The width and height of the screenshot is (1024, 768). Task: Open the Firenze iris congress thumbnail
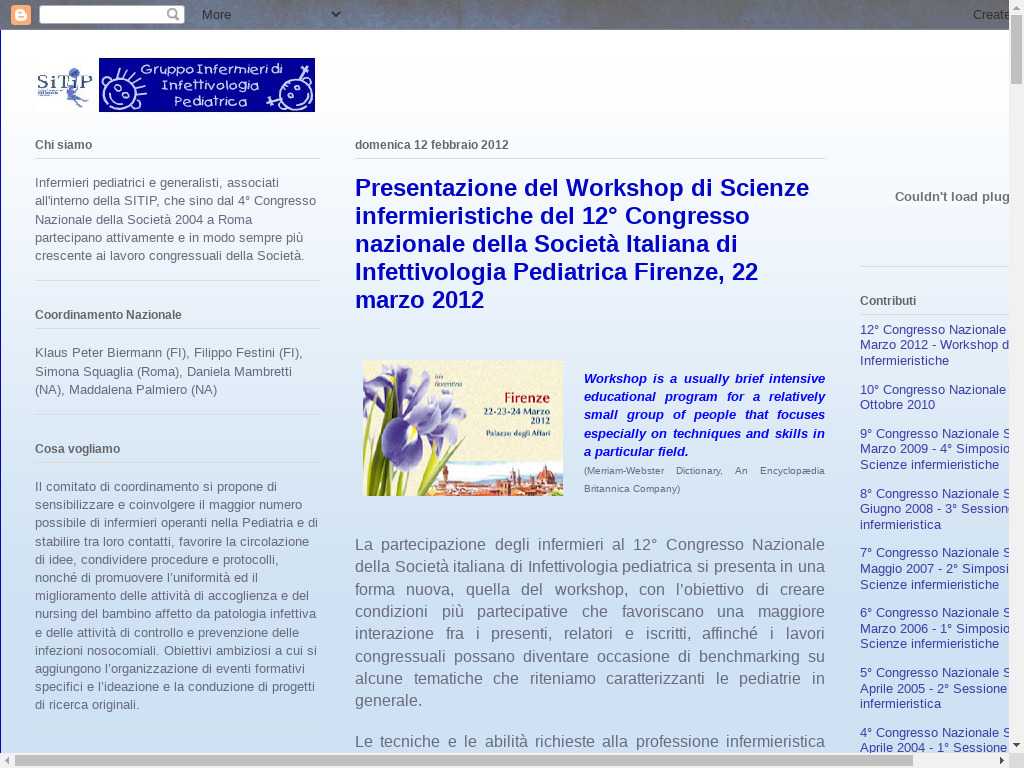(463, 428)
